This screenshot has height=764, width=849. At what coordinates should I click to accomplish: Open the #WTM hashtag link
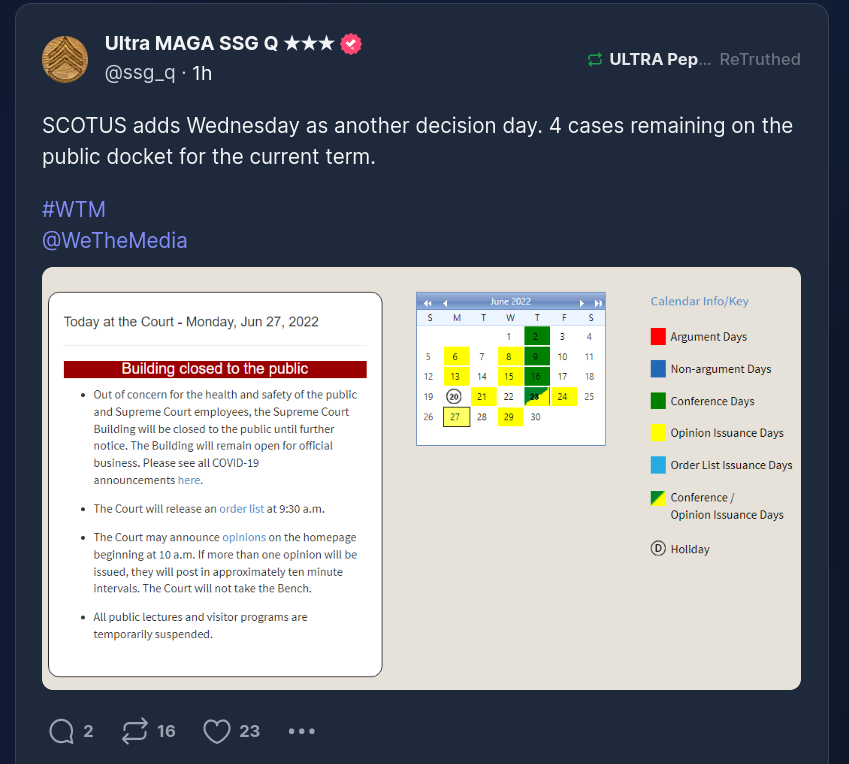[x=73, y=209]
